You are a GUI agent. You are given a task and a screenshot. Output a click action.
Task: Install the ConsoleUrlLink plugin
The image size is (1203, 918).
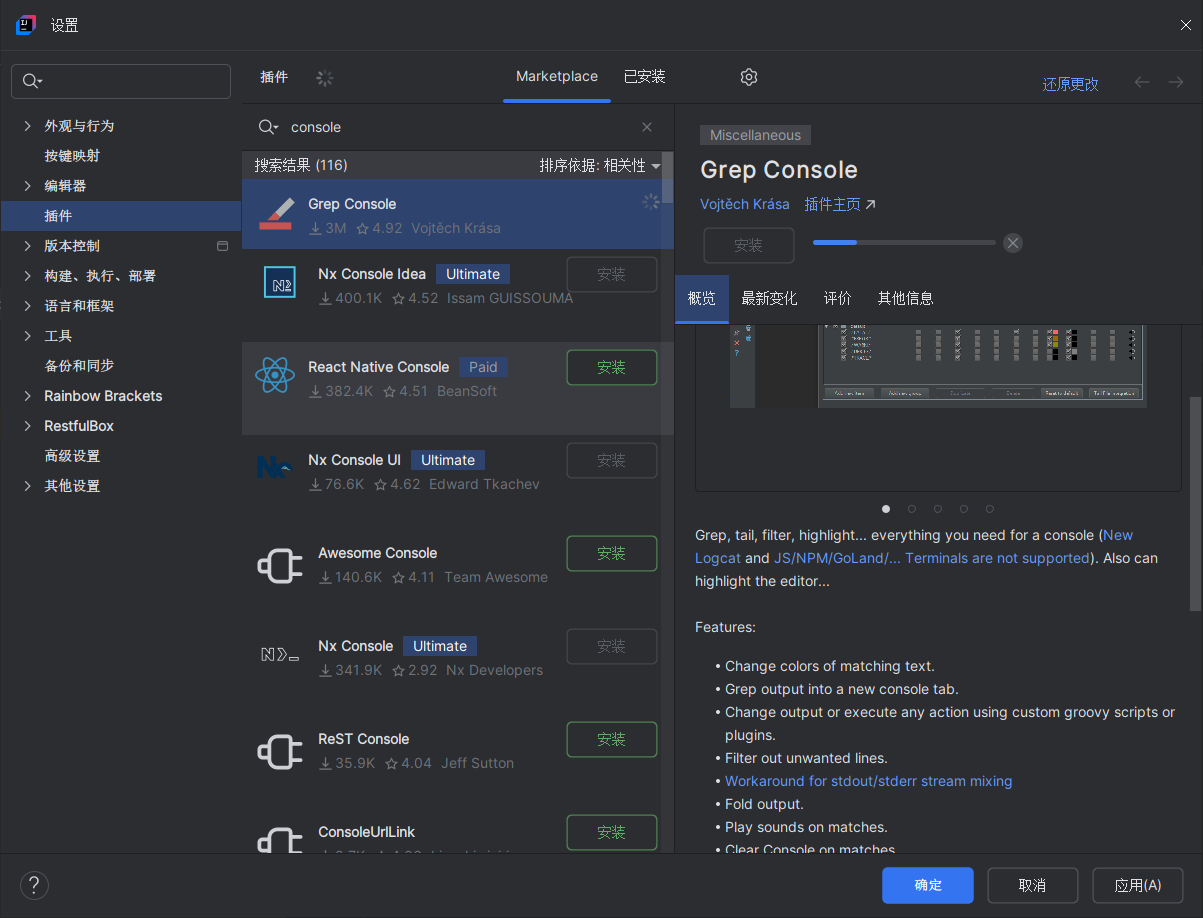[x=612, y=833]
